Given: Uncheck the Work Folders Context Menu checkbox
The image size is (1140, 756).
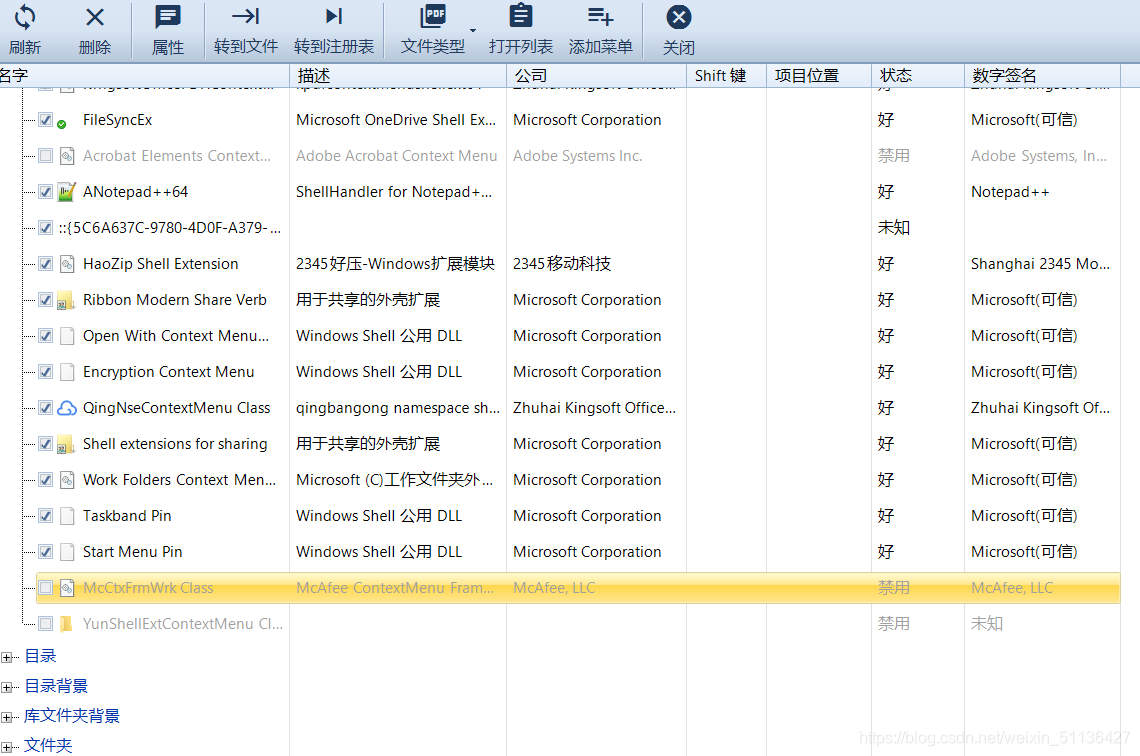Looking at the screenshot, I should coord(46,480).
